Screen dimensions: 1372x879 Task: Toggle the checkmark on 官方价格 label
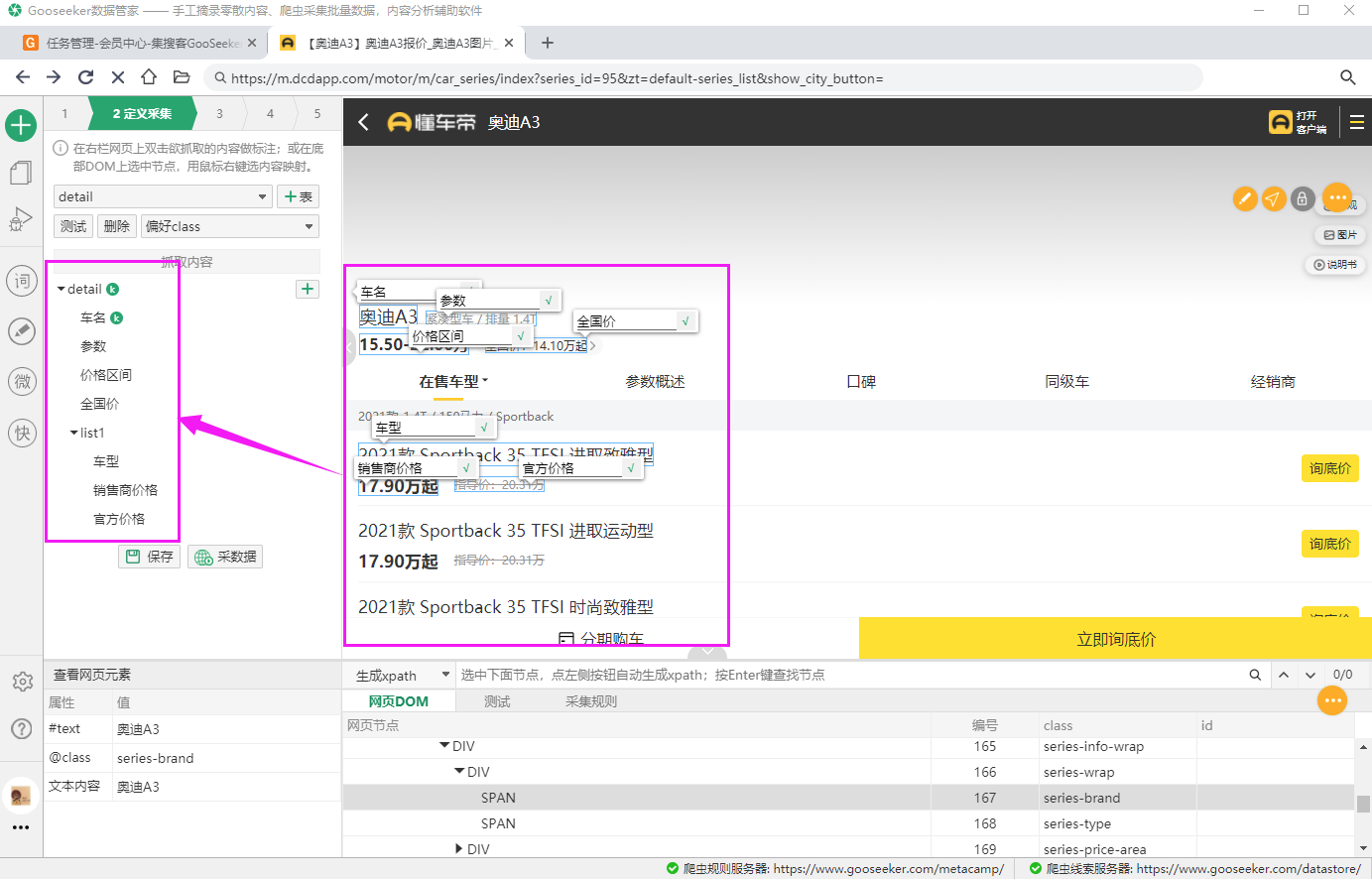(631, 468)
